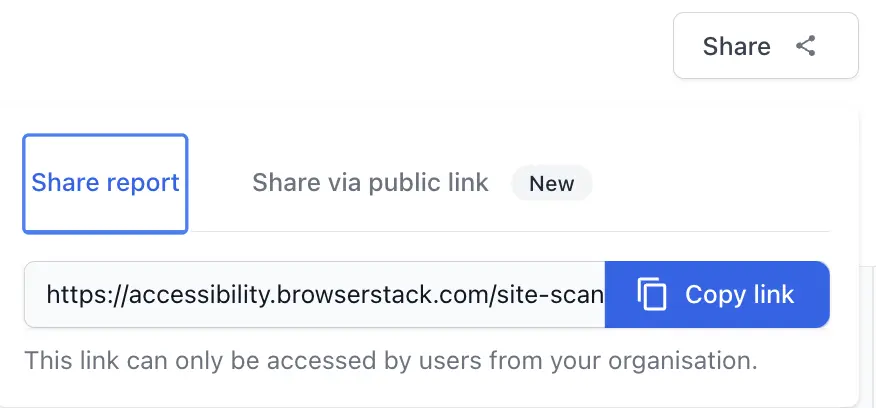Click the "Copy link" label text
The height and width of the screenshot is (408, 876).
[x=739, y=295]
